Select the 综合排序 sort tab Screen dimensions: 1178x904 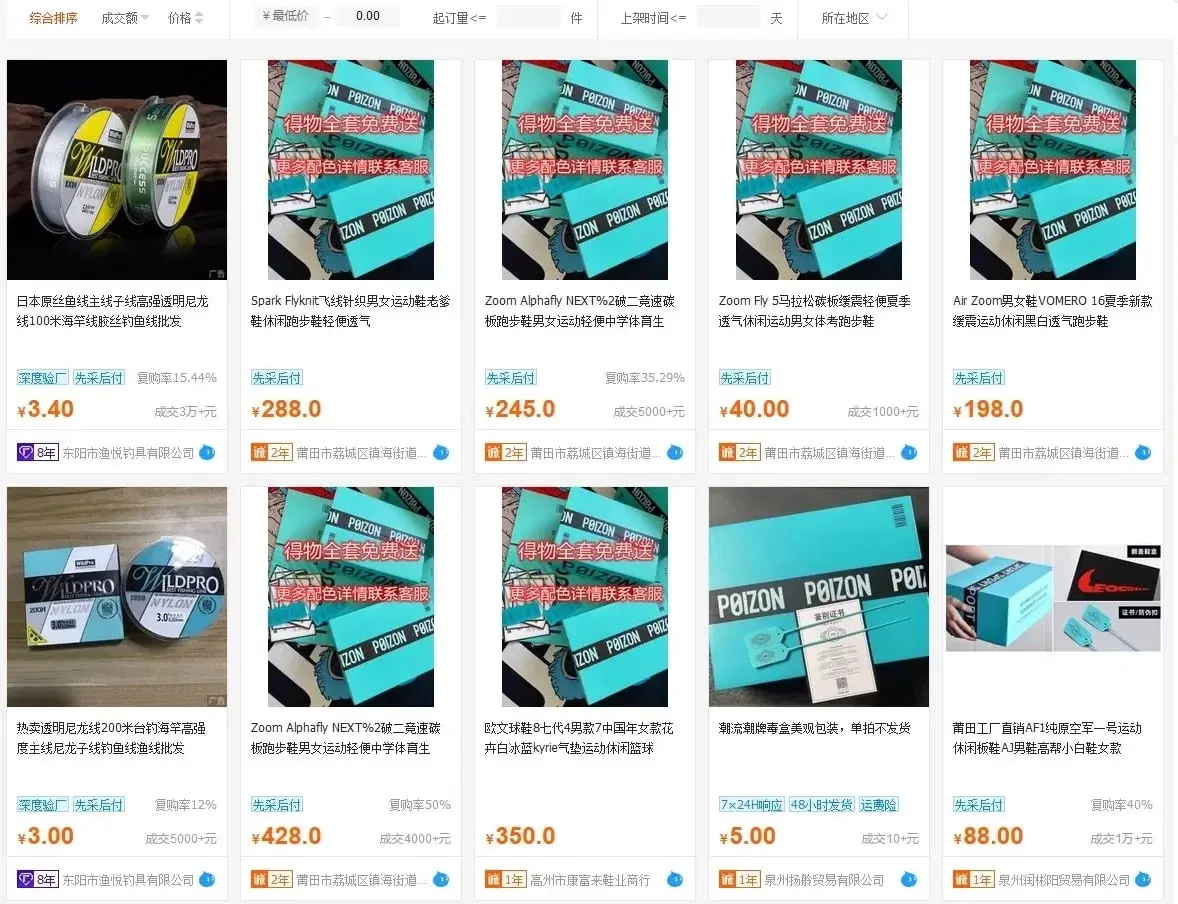[x=53, y=18]
